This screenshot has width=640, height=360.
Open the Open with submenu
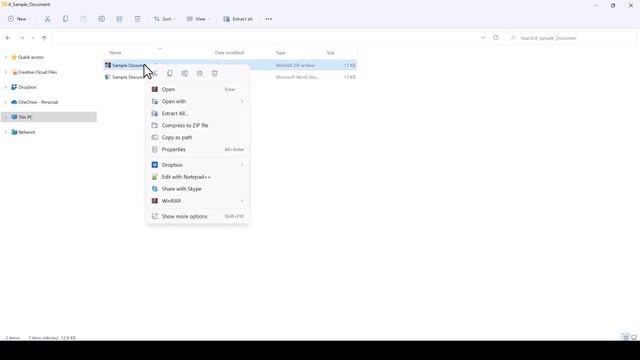click(198, 101)
